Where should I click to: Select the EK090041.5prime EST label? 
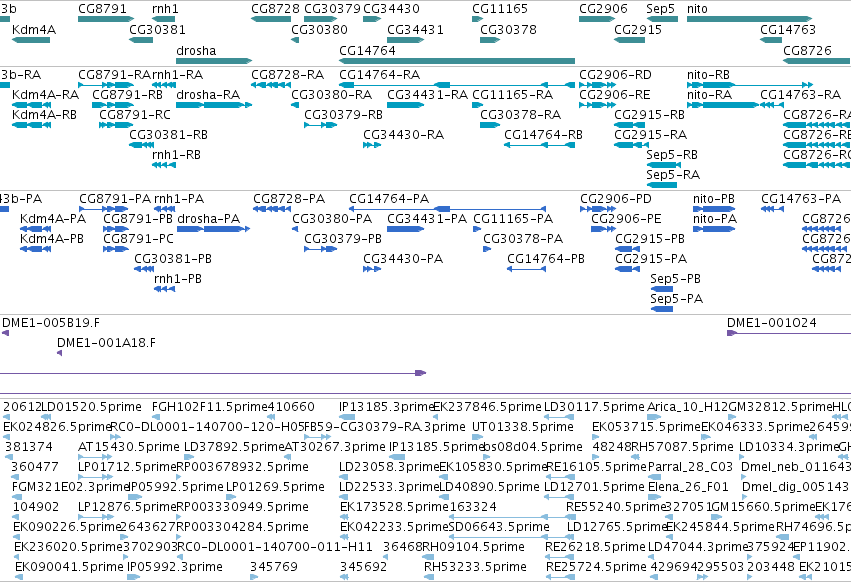(69, 567)
